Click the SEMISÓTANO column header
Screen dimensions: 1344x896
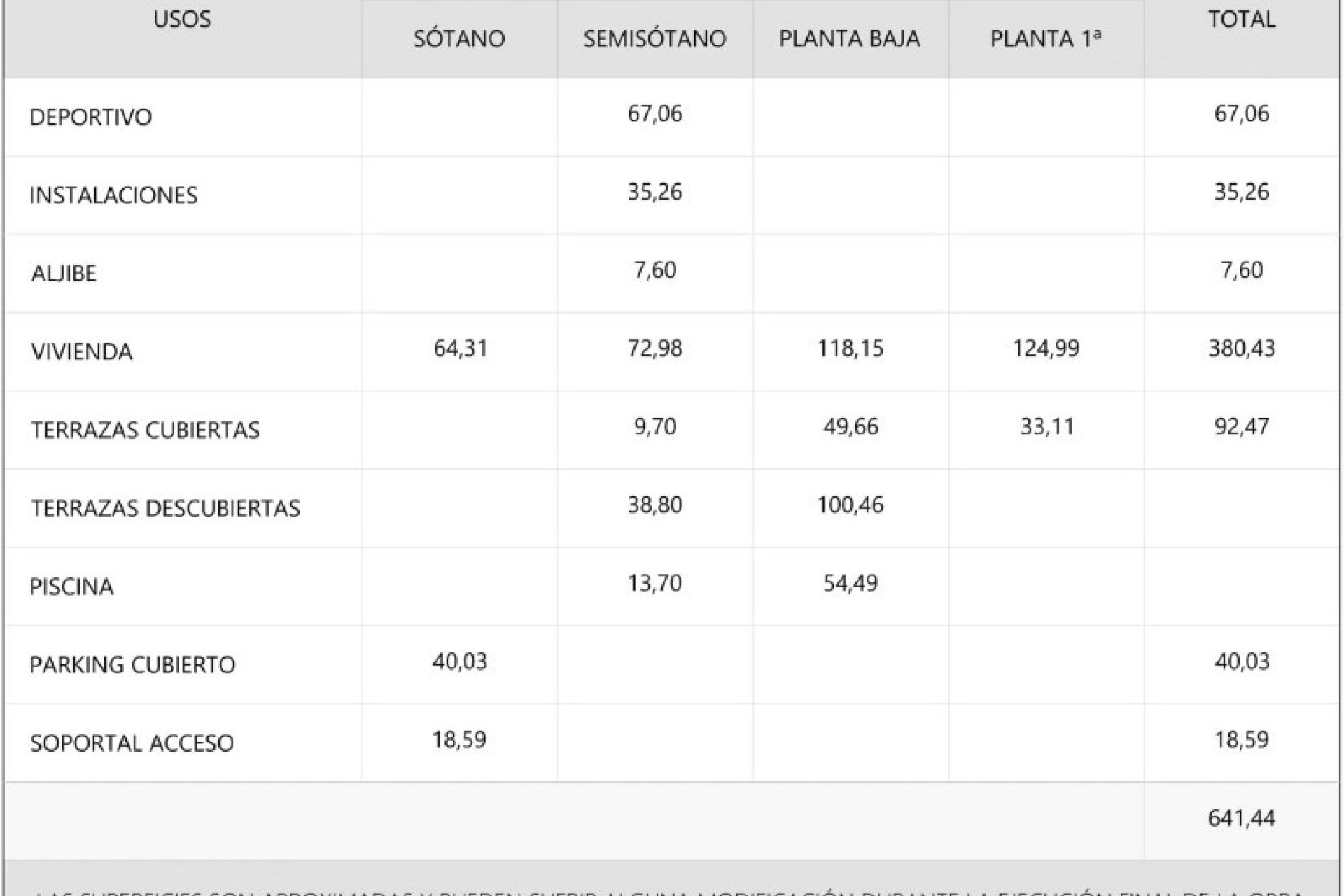(x=654, y=38)
